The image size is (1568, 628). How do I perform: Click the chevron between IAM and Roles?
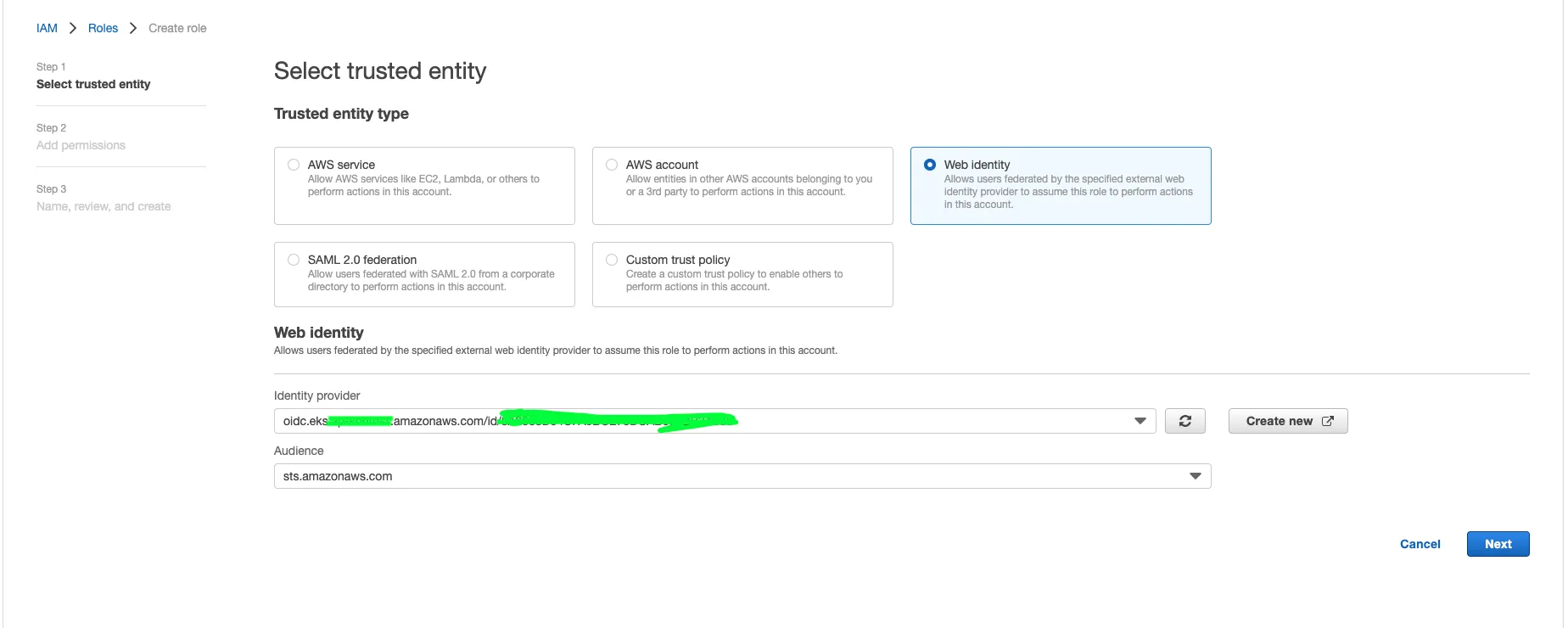73,28
